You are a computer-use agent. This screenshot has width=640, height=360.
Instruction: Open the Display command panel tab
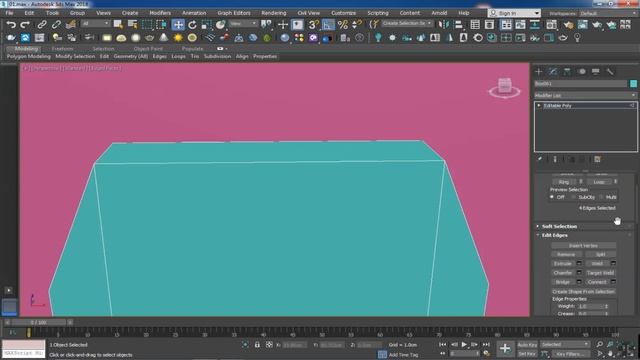click(x=596, y=71)
